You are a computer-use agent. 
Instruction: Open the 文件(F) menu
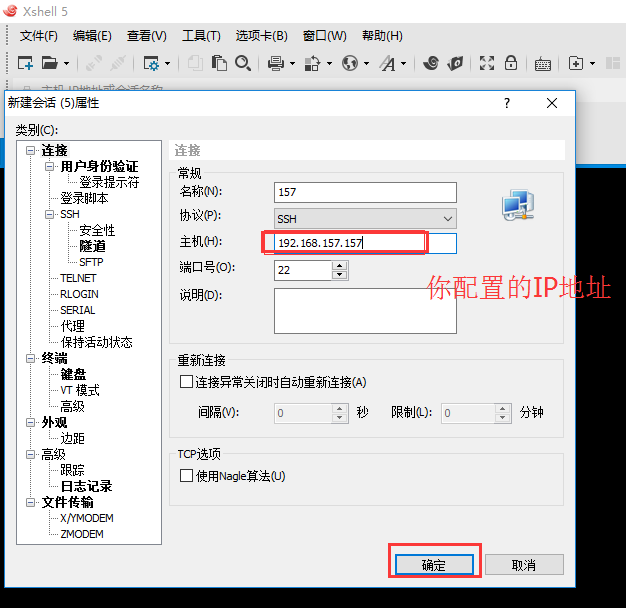(38, 36)
